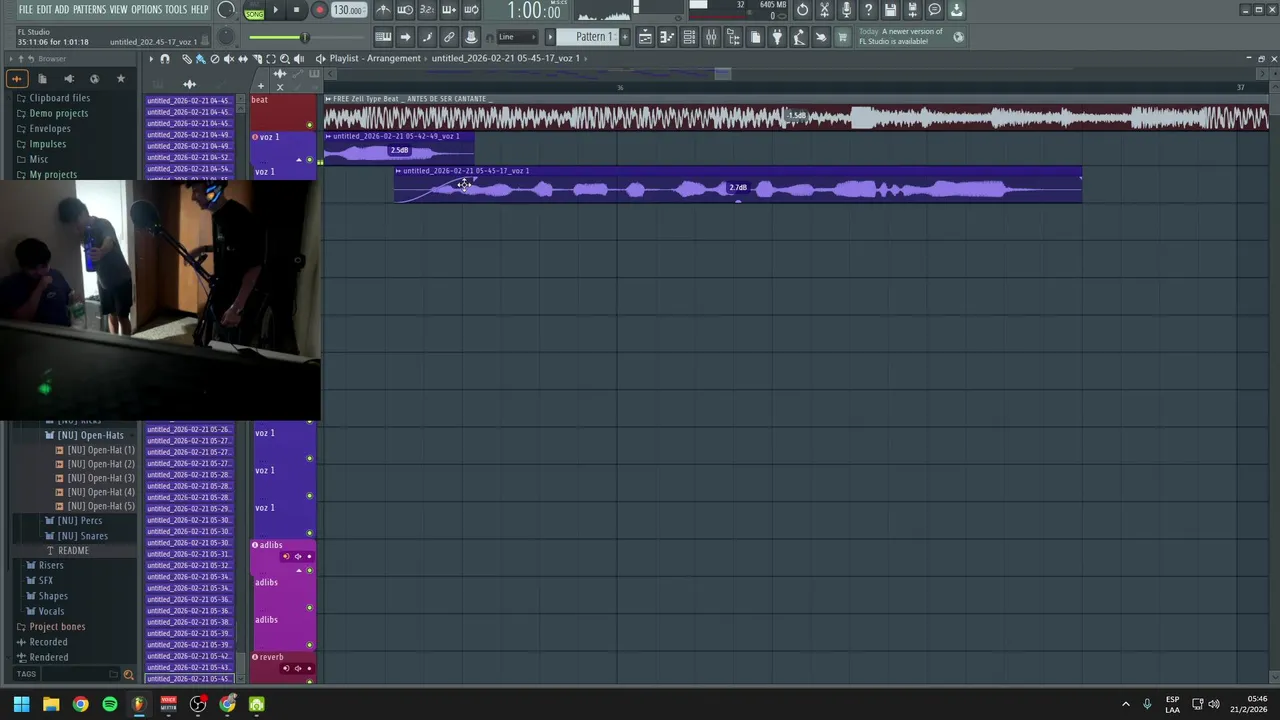Open the FILE menu
Image resolution: width=1280 pixels, height=720 pixels.
point(26,10)
